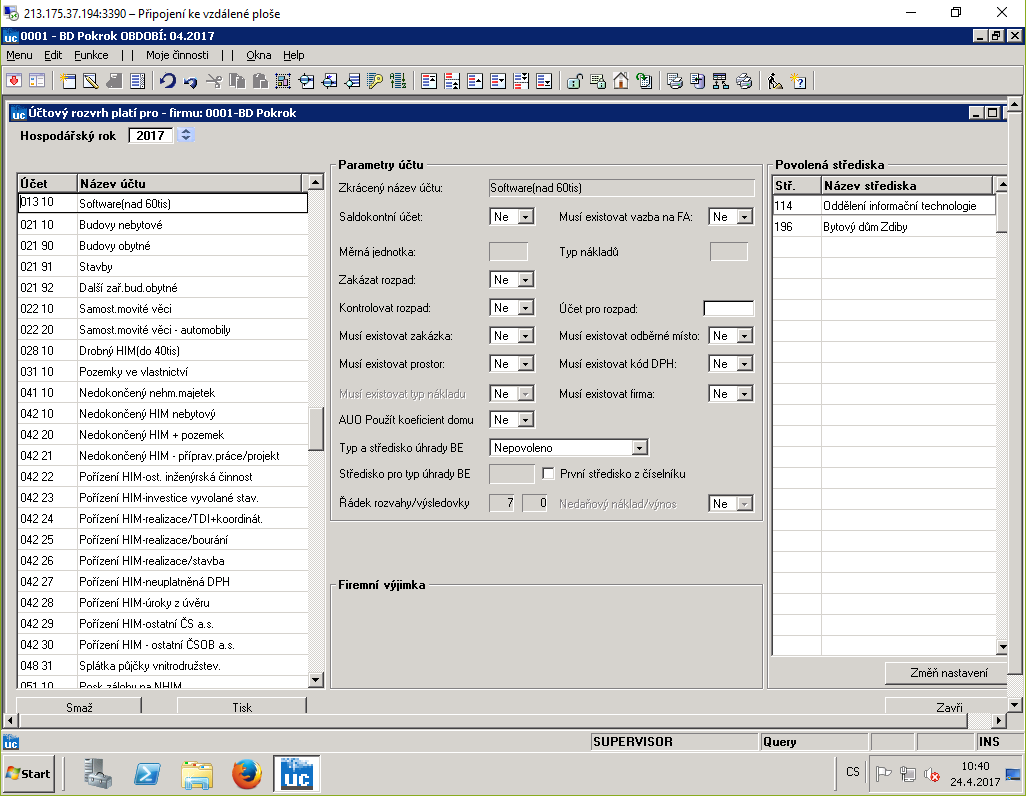The height and width of the screenshot is (796, 1026).
Task: Click the 'Zavři' button
Action: (948, 706)
